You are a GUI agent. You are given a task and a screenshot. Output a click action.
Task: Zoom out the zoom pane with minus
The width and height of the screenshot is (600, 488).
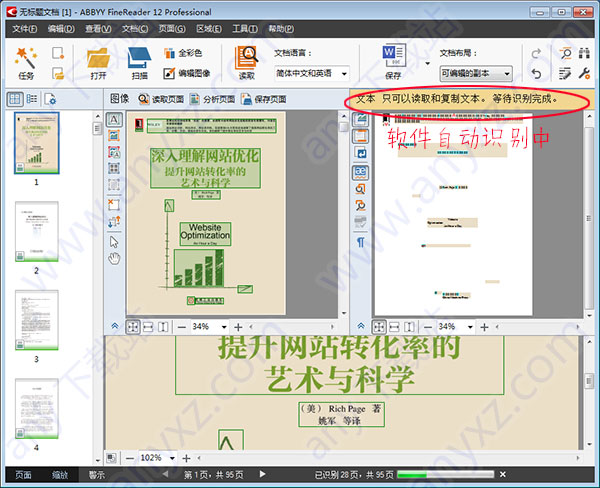click(x=130, y=458)
